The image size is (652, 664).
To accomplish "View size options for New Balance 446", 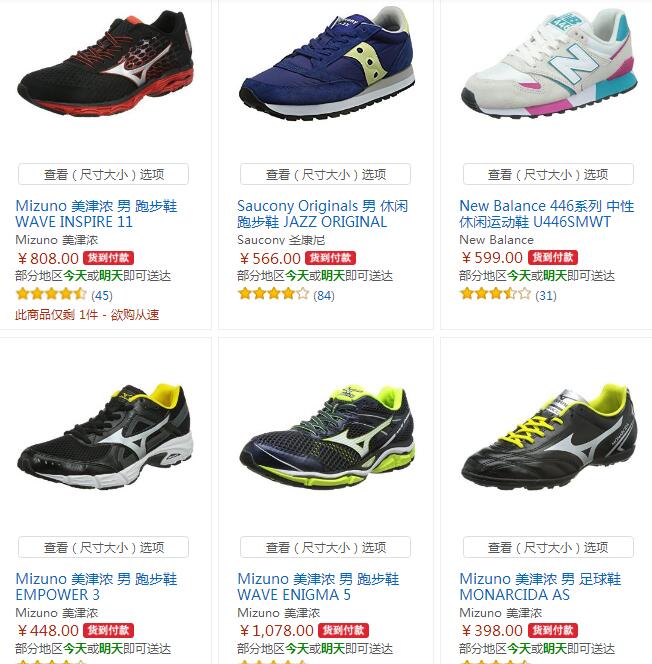I will (x=548, y=174).
